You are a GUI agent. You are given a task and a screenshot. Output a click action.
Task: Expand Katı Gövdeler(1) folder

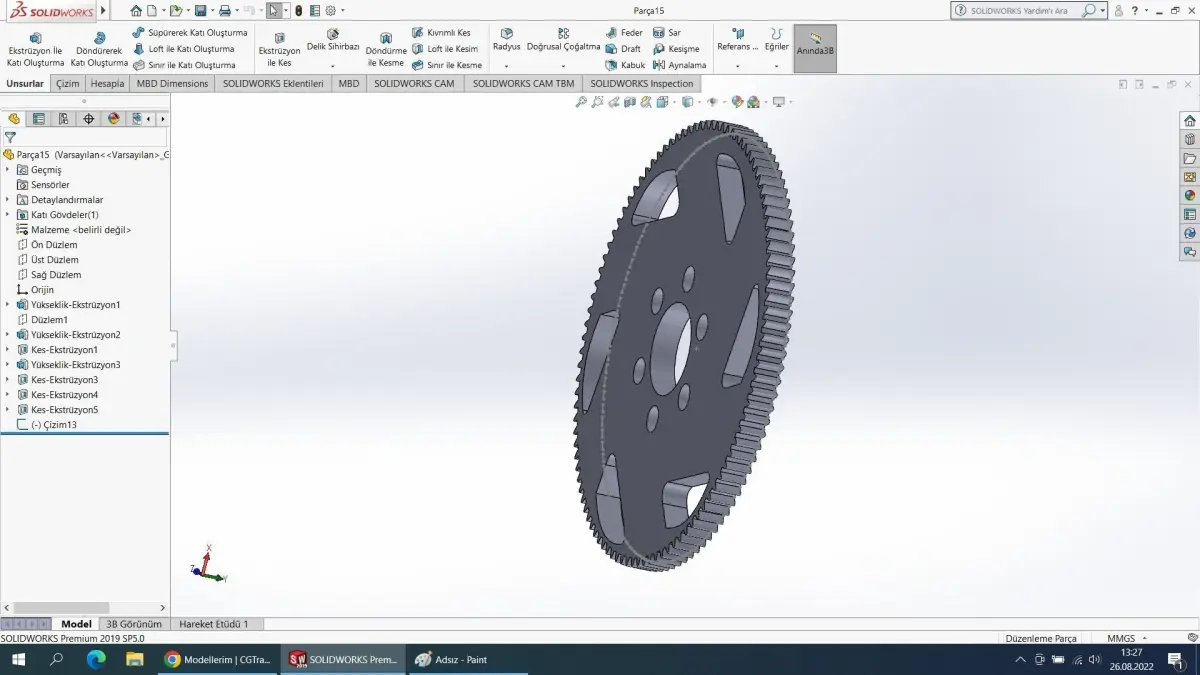(8, 215)
